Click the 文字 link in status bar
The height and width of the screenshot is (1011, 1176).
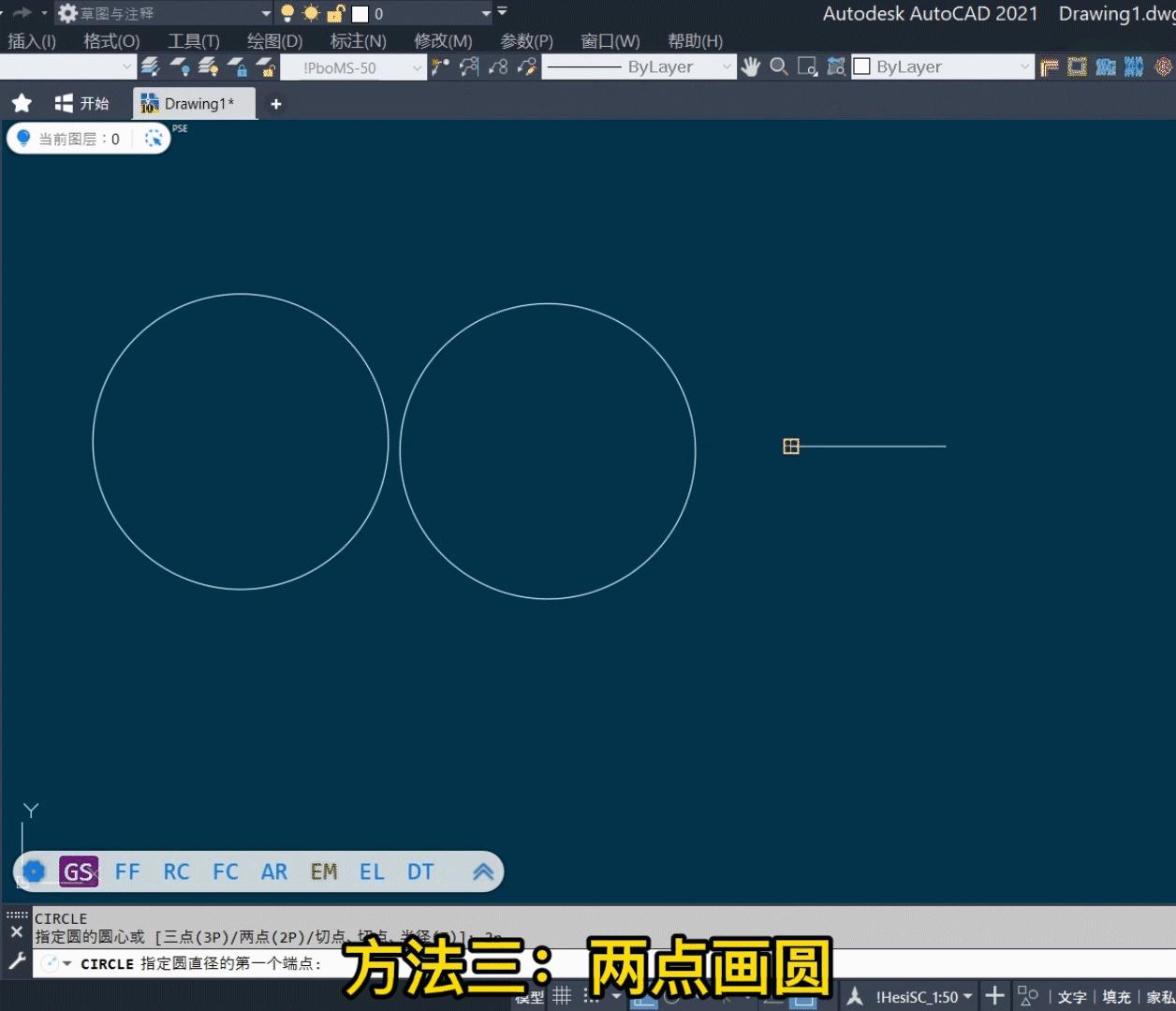[x=1073, y=996]
